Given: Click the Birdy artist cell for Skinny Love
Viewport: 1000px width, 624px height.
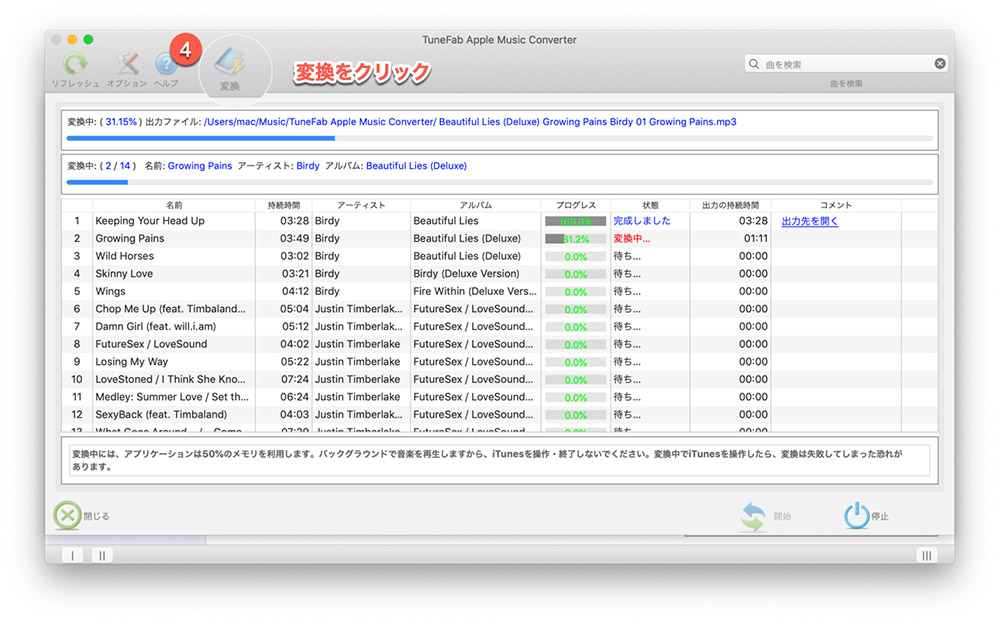Looking at the screenshot, I should 327,274.
